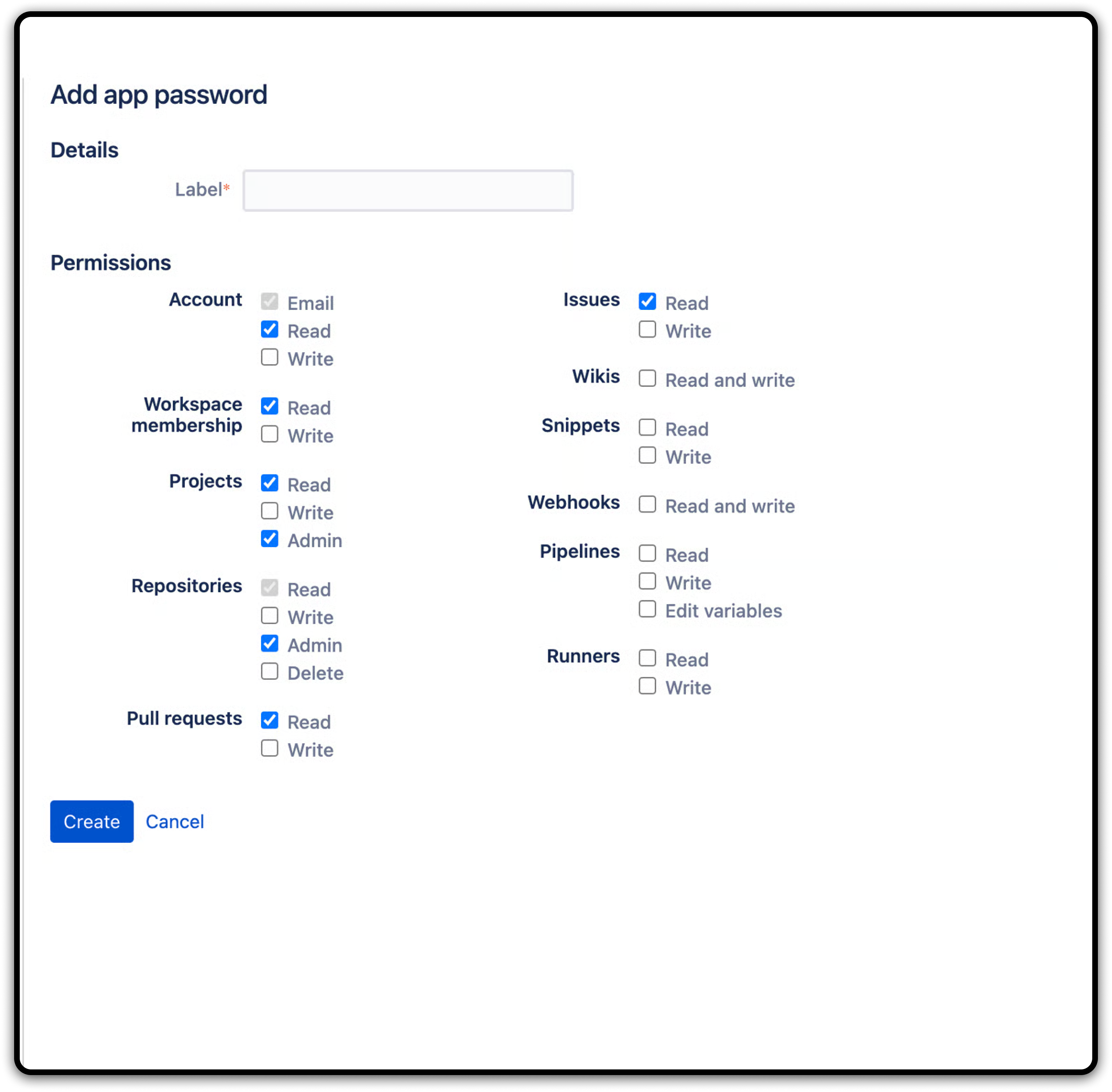Image resolution: width=1112 pixels, height=1092 pixels.
Task: Enable Runners Read permission
Action: pyautogui.click(x=647, y=659)
